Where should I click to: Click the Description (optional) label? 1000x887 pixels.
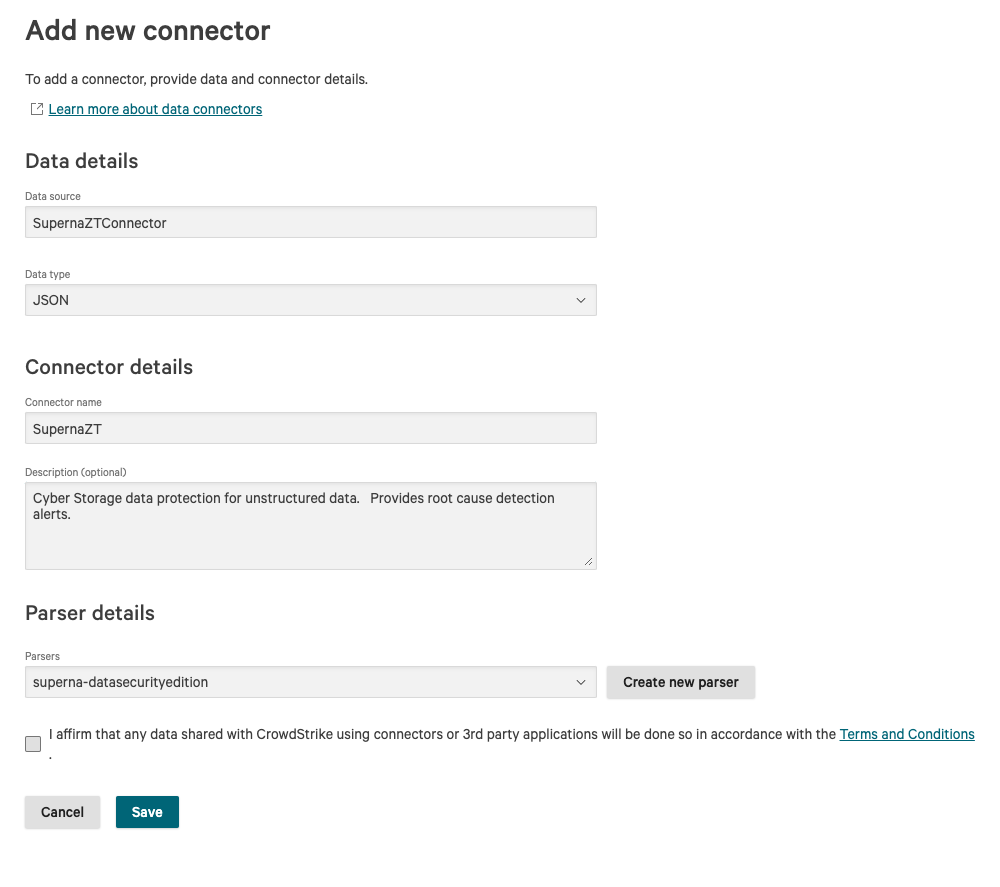coord(76,472)
